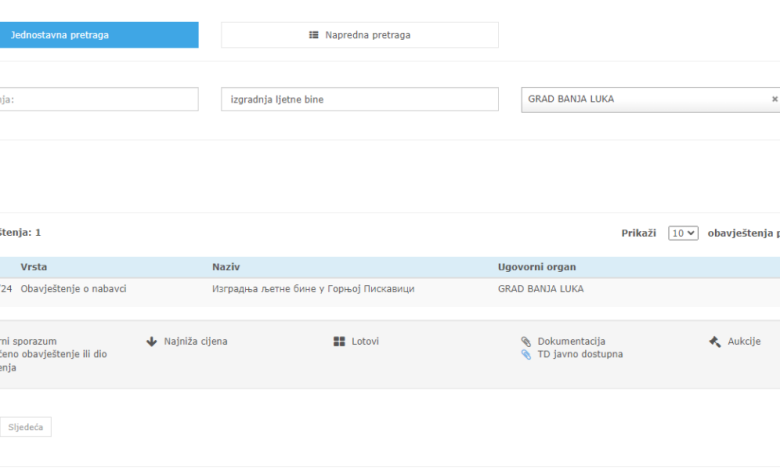Screen dimensions: 780x470
Task: Click the Najniža cijena down-arrow icon
Action: coord(152,341)
